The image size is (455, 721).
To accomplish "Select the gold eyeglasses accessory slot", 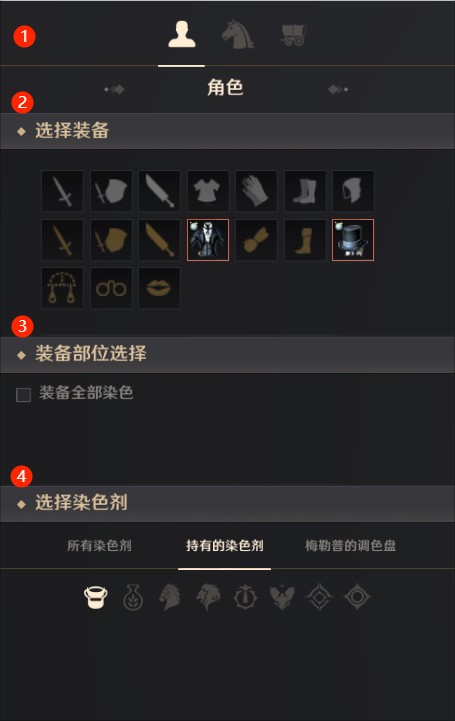I will (x=111, y=288).
